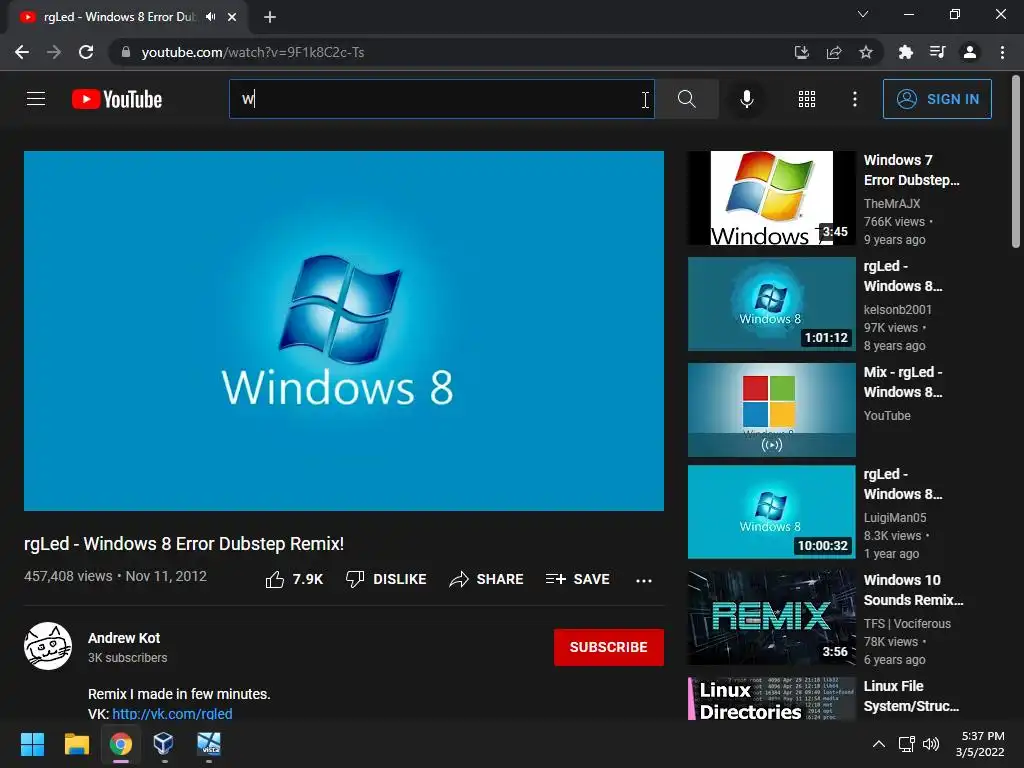Screen dimensions: 1024x768
Task: Show hidden tray icons chevron
Action: (x=879, y=744)
